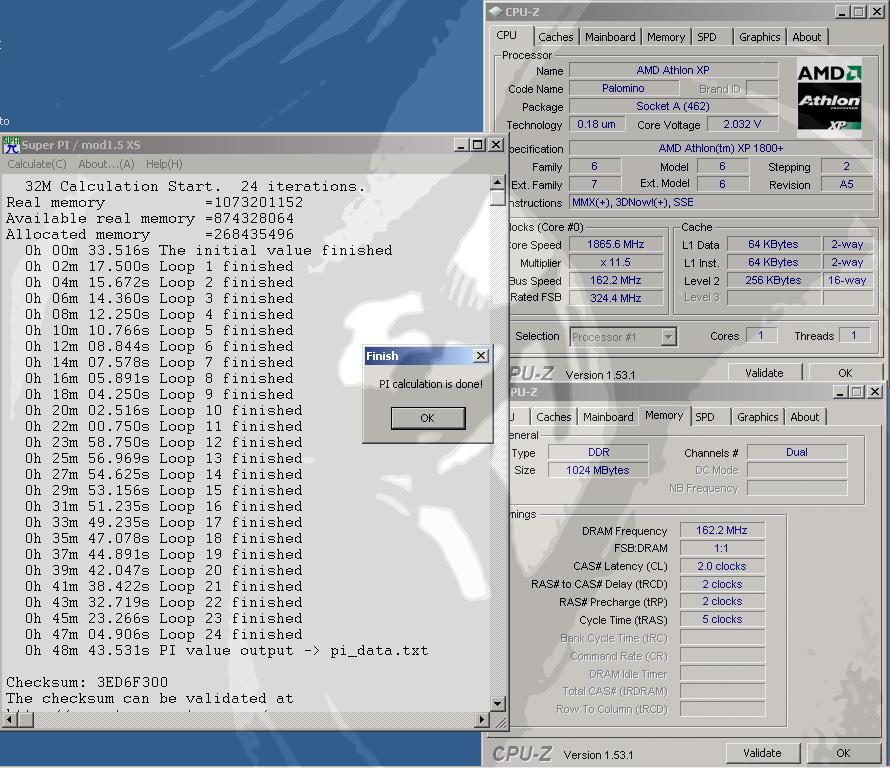The image size is (890, 768).
Task: Click the CAS# Latency value 2.0 clocks
Action: pos(722,566)
